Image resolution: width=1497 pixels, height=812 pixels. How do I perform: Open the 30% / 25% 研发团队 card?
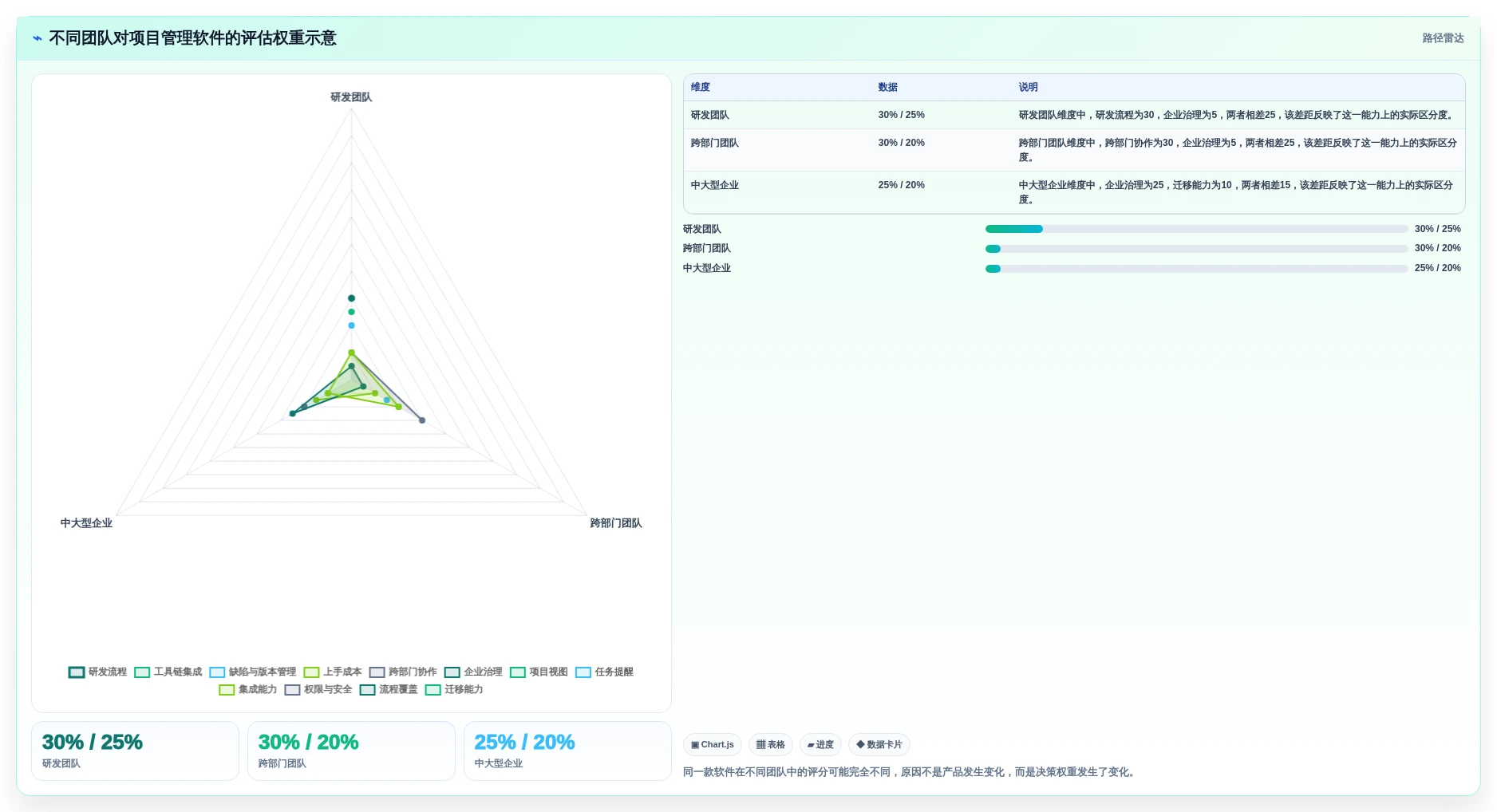(135, 751)
